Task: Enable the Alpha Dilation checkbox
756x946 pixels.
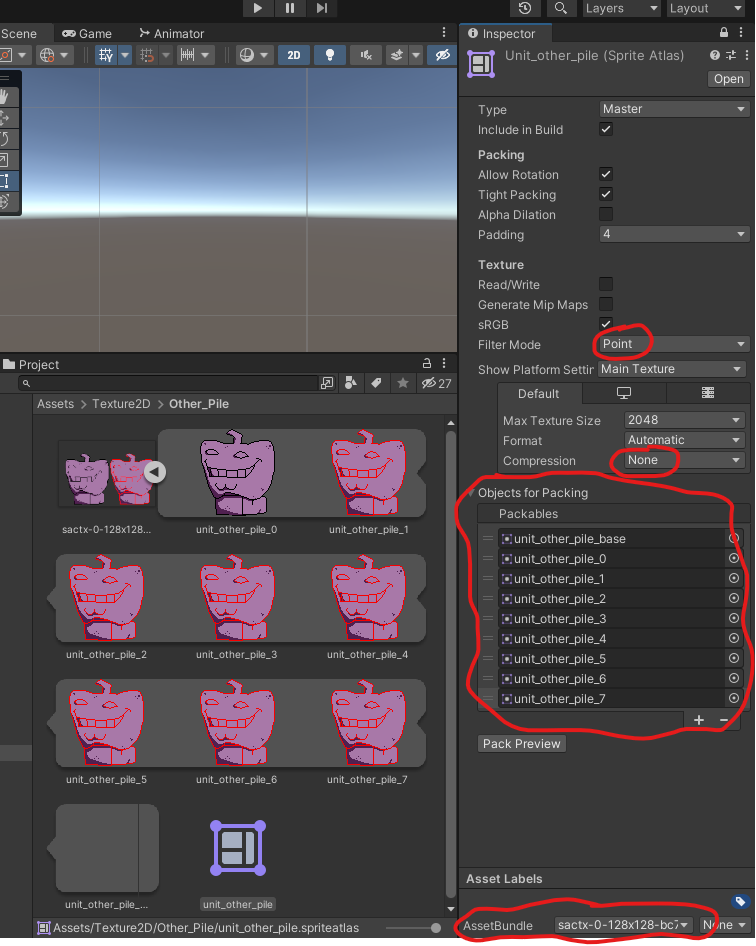Action: (605, 215)
